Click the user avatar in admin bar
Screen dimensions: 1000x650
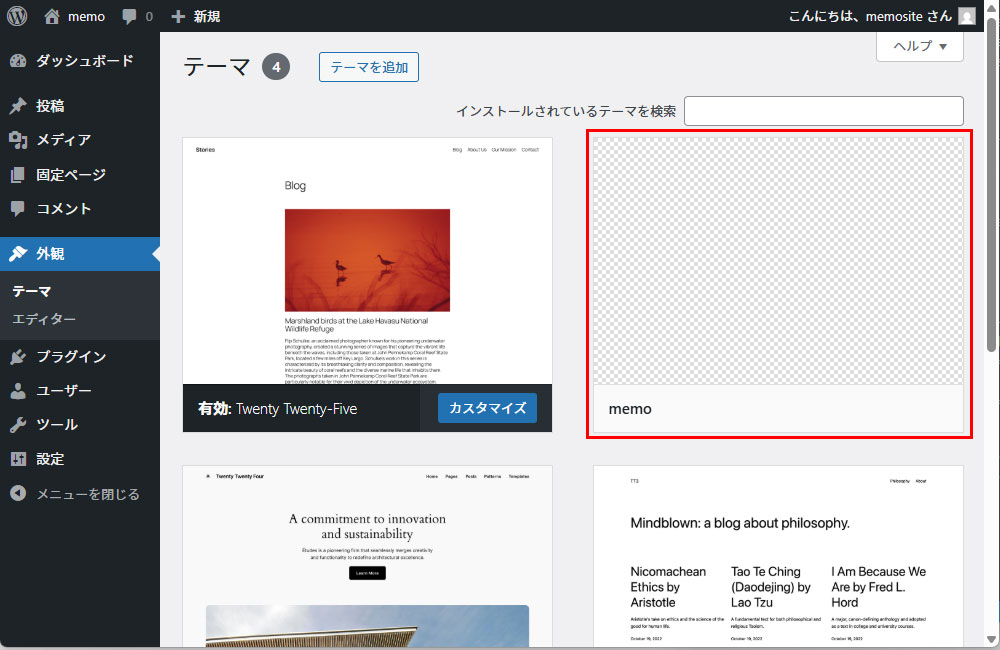click(966, 16)
